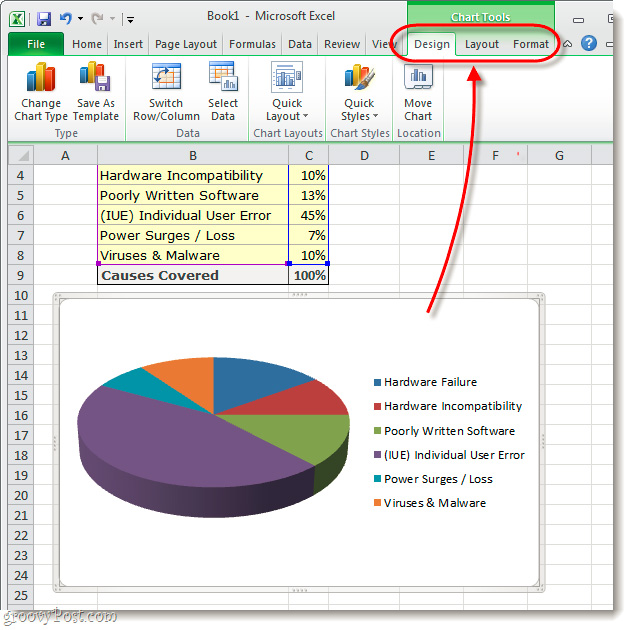Select row 9 header
The height and width of the screenshot is (630, 633).
pos(21,276)
